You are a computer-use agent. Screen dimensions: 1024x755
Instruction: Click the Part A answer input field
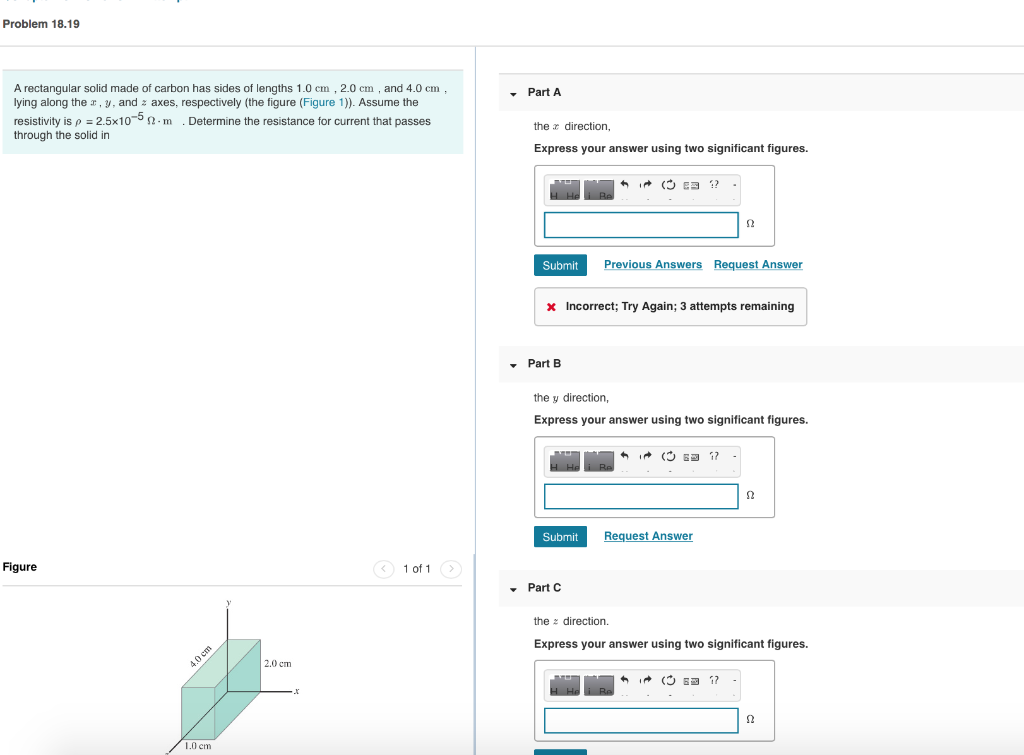click(641, 225)
